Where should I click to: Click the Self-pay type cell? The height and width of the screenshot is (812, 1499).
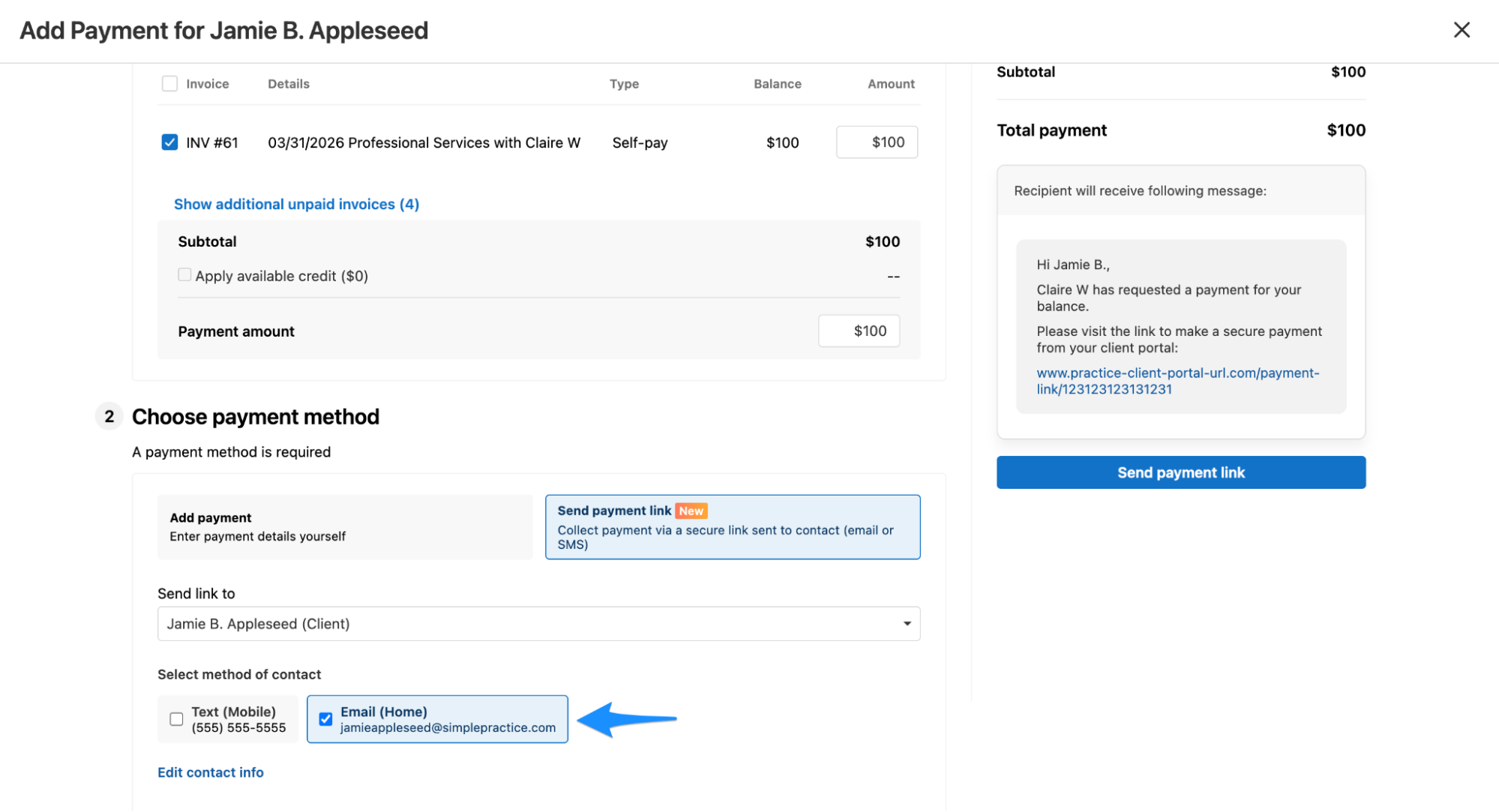[640, 142]
